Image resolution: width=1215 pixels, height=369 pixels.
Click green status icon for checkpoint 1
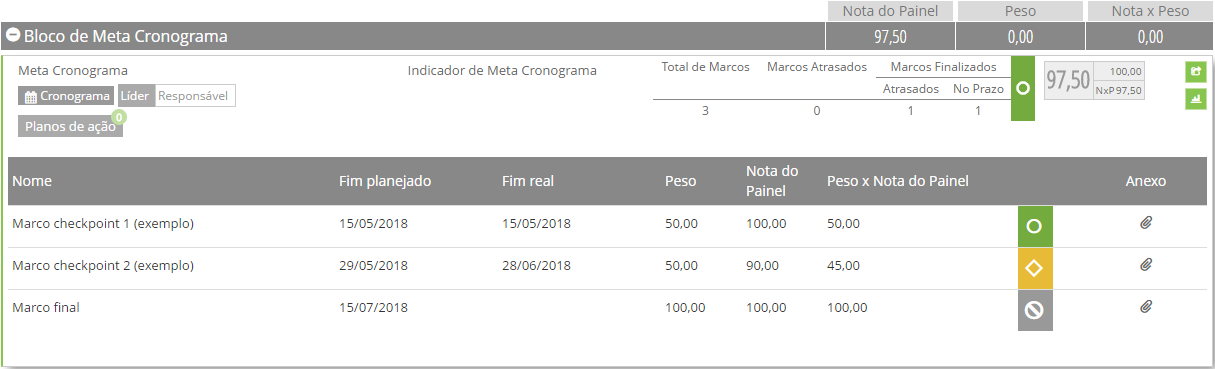click(x=1035, y=226)
